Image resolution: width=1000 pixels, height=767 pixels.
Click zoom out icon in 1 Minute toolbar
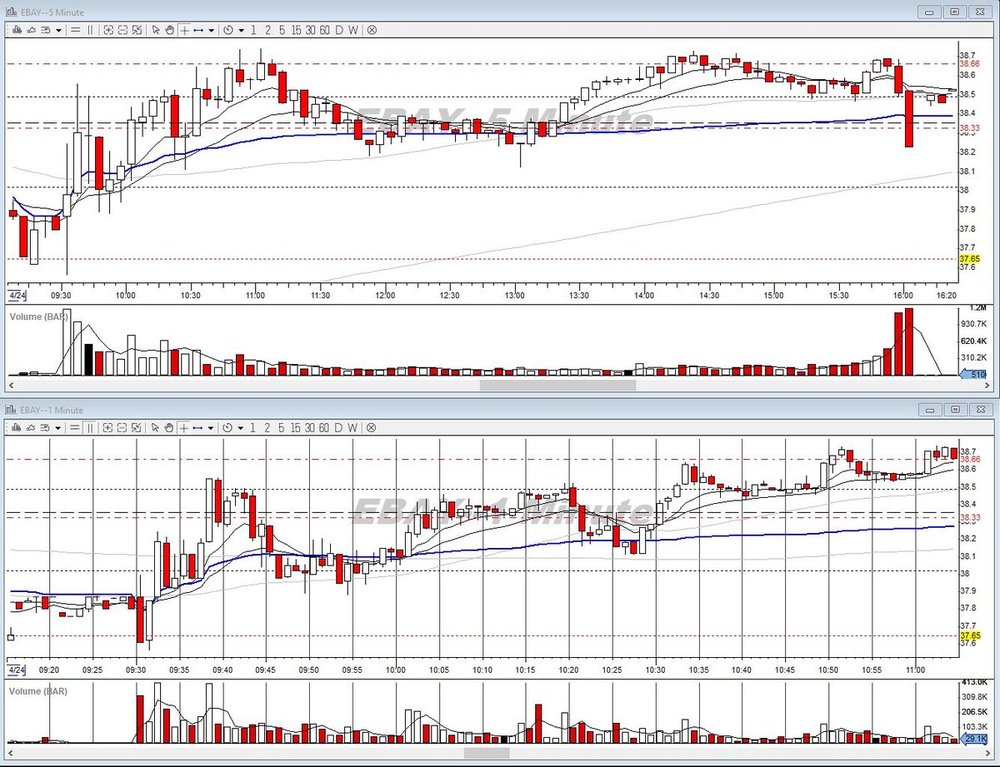pyautogui.click(x=122, y=427)
